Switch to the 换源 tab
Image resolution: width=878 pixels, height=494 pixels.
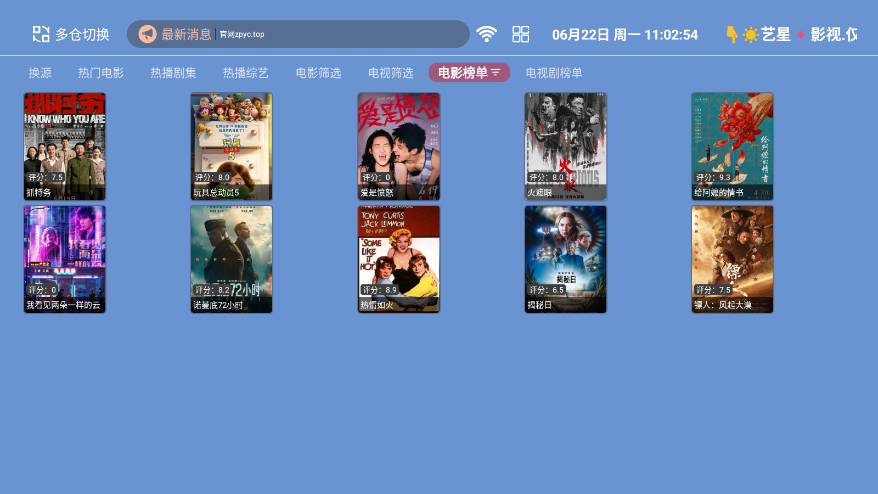(40, 73)
